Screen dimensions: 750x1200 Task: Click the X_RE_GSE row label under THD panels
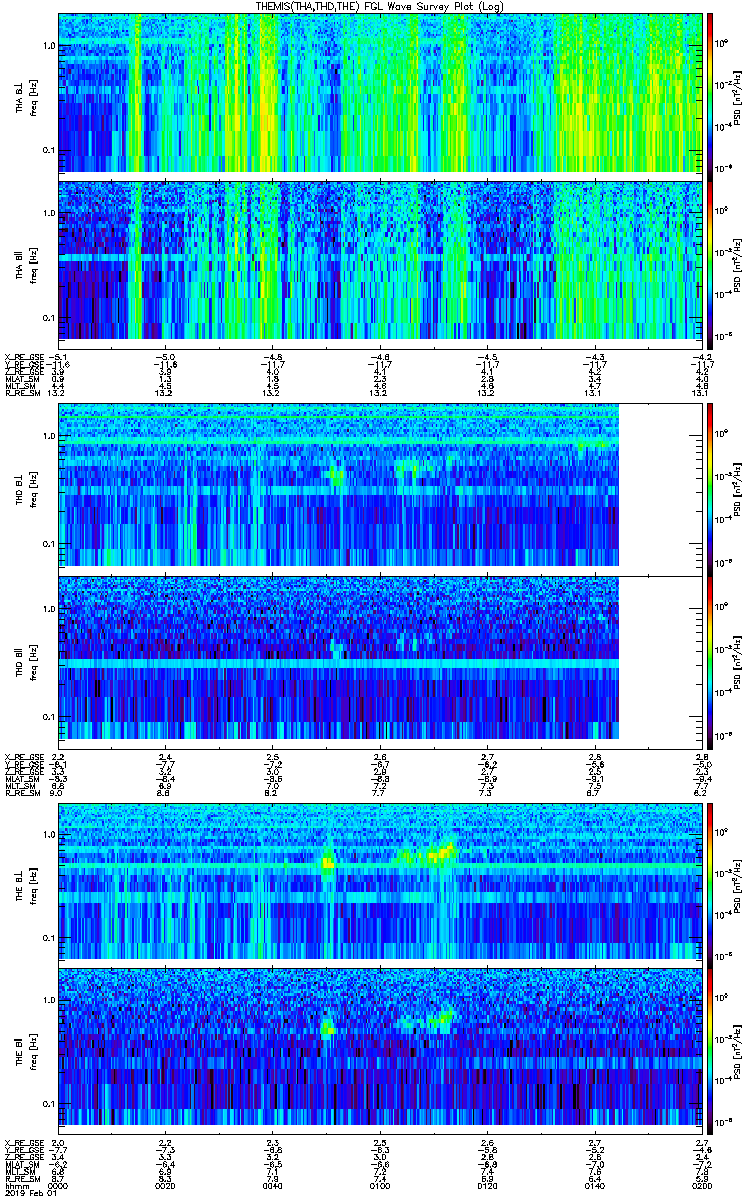(26, 756)
